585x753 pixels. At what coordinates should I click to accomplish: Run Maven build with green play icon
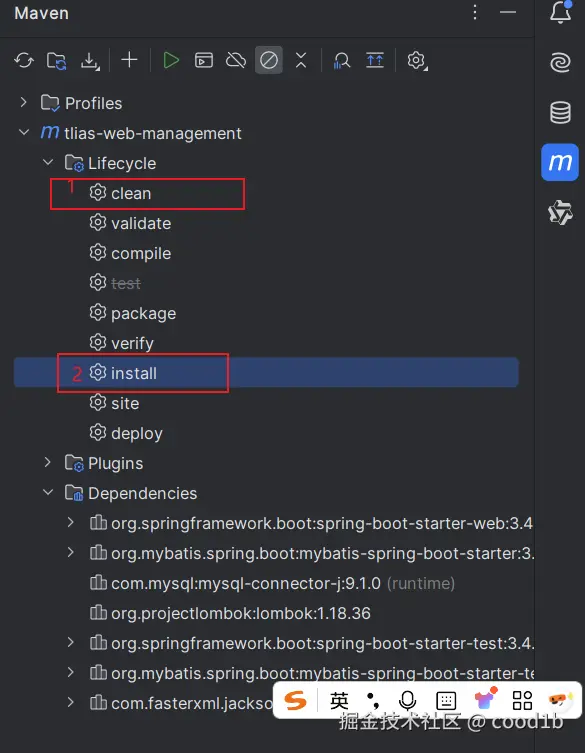tap(171, 61)
